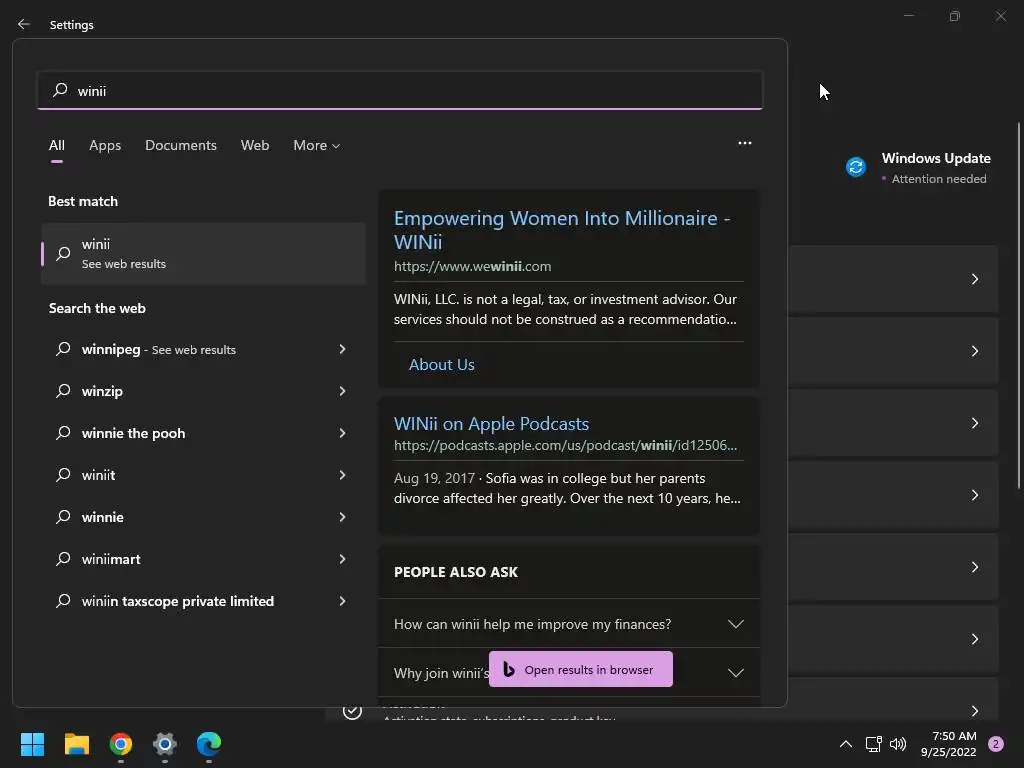Click the https://www.wewinii.com URL
Image resolution: width=1024 pixels, height=768 pixels.
[472, 266]
